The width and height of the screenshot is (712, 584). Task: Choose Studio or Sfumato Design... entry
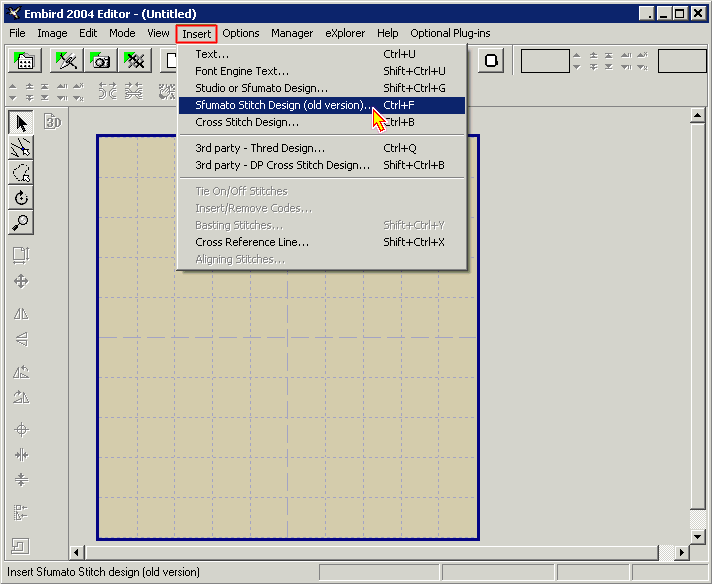(322, 88)
